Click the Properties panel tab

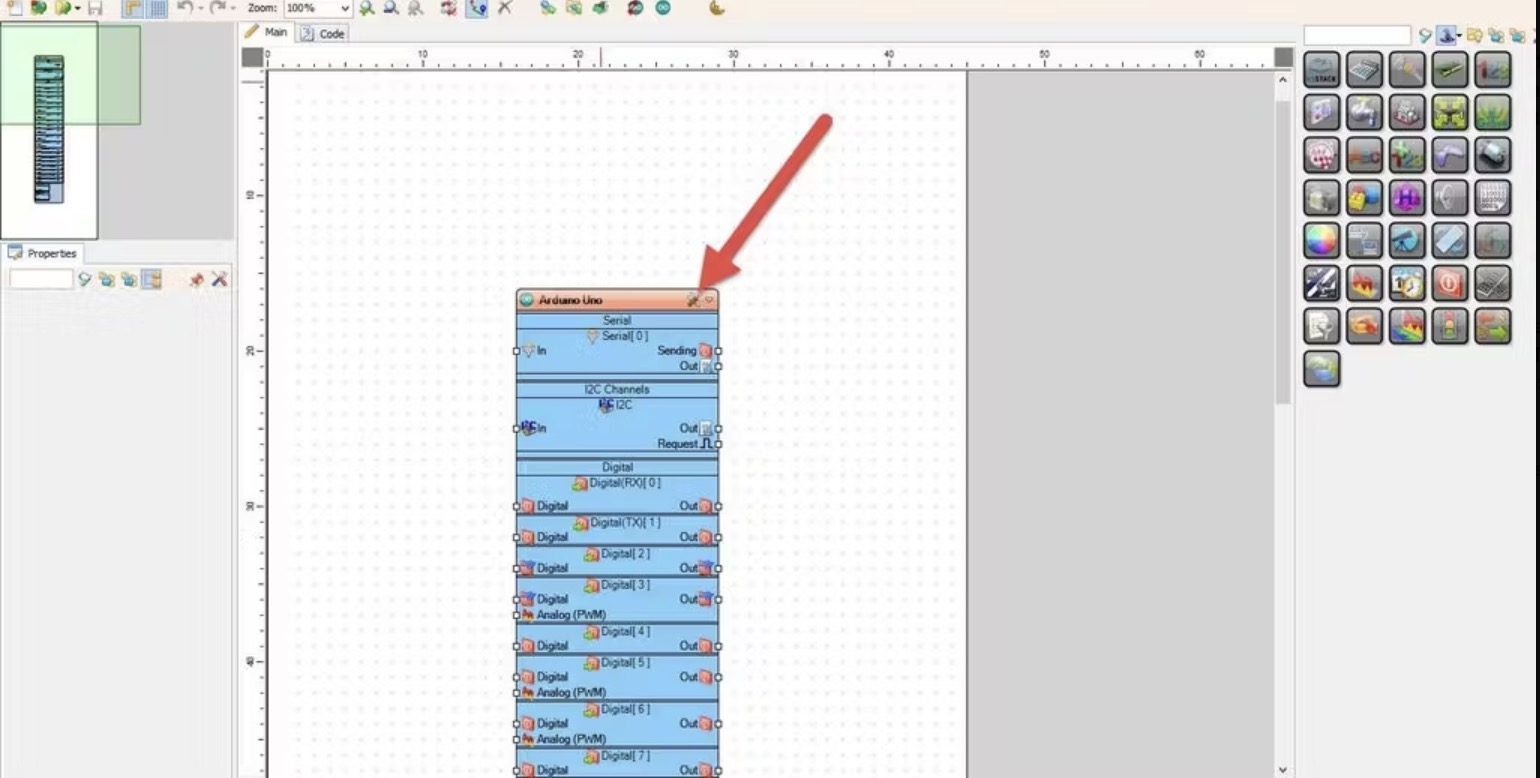click(43, 254)
